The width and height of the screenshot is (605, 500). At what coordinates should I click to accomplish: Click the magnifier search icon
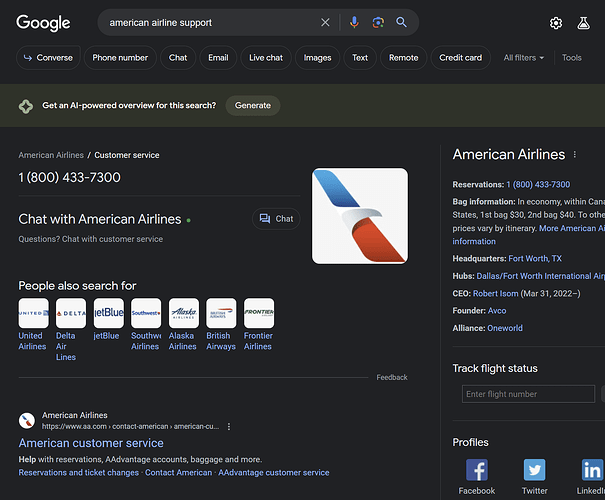point(402,22)
